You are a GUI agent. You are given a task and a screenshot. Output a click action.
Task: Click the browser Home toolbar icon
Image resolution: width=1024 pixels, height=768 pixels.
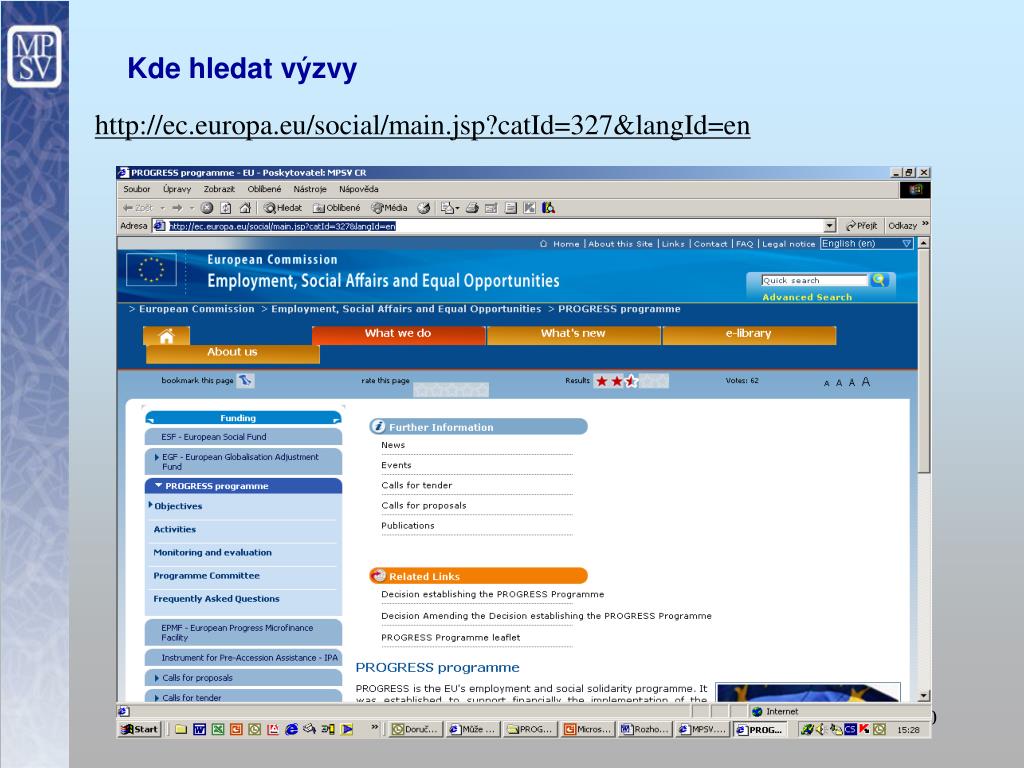point(245,208)
